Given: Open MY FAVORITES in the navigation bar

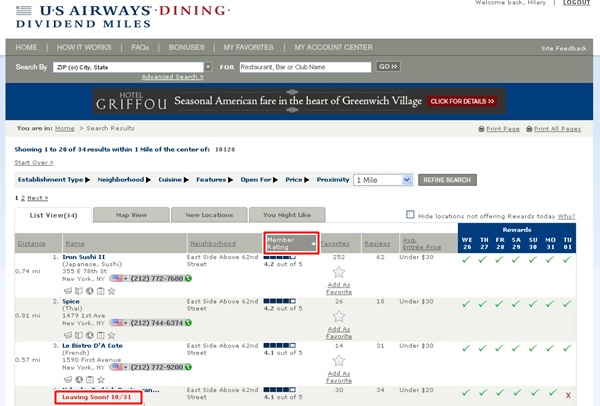Looking at the screenshot, I should point(248,47).
